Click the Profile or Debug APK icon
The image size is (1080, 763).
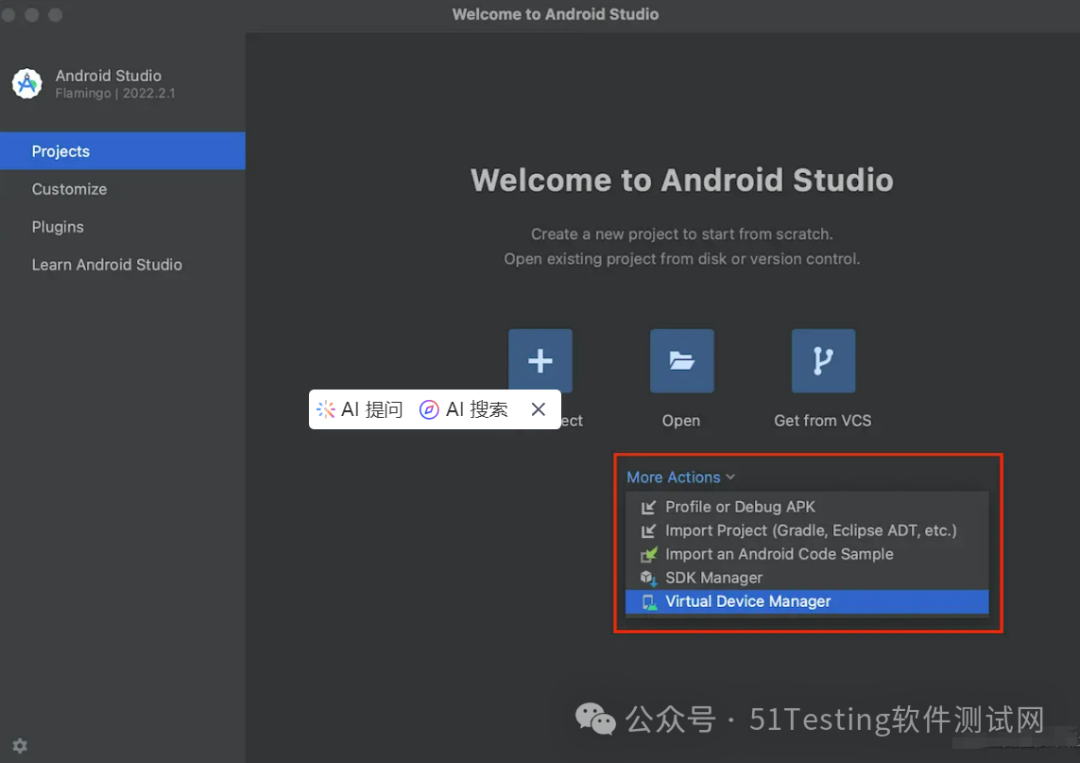pyautogui.click(x=648, y=508)
